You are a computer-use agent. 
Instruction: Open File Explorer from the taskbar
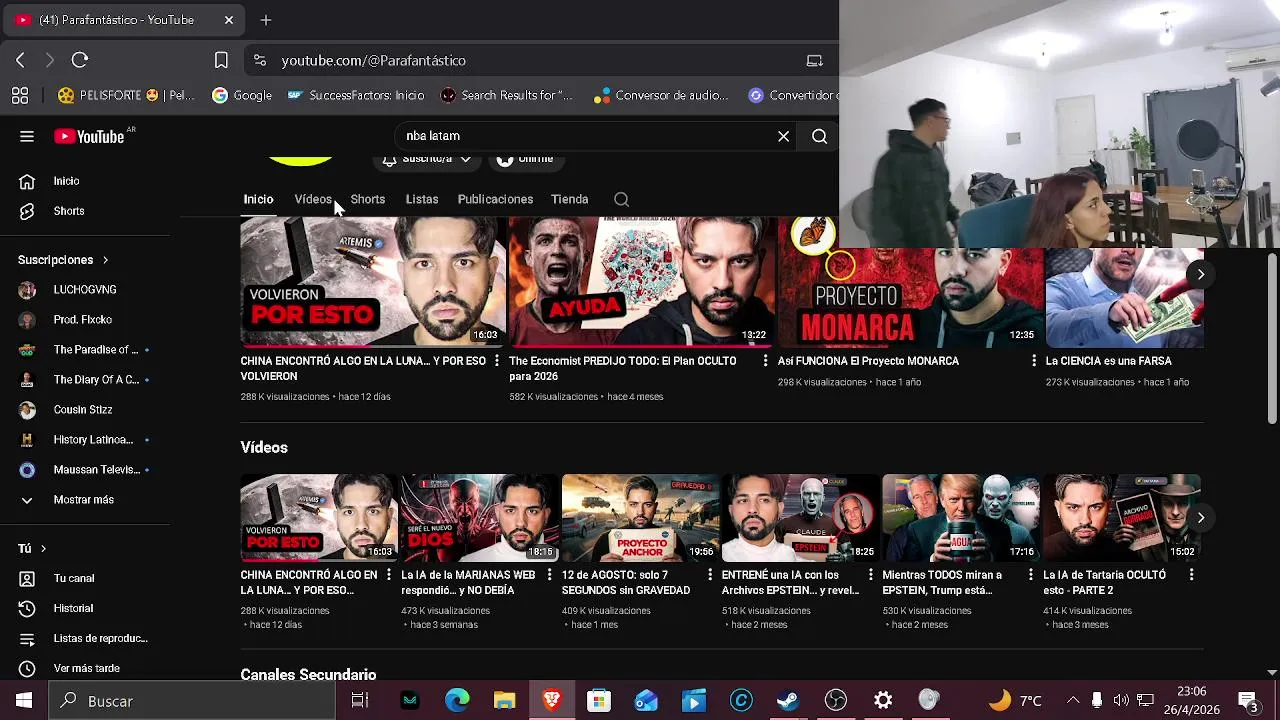(x=504, y=701)
